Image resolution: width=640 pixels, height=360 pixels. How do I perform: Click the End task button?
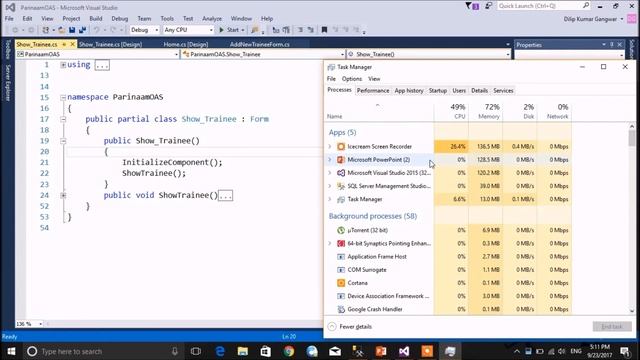click(612, 327)
